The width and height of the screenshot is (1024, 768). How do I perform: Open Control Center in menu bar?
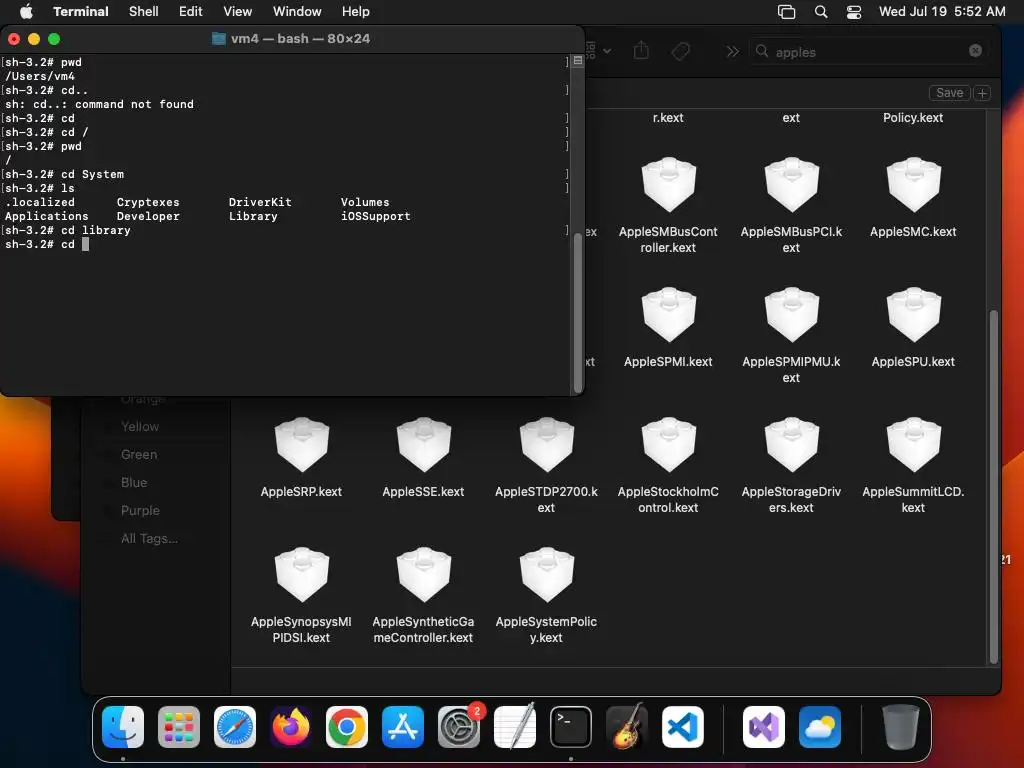coord(854,12)
